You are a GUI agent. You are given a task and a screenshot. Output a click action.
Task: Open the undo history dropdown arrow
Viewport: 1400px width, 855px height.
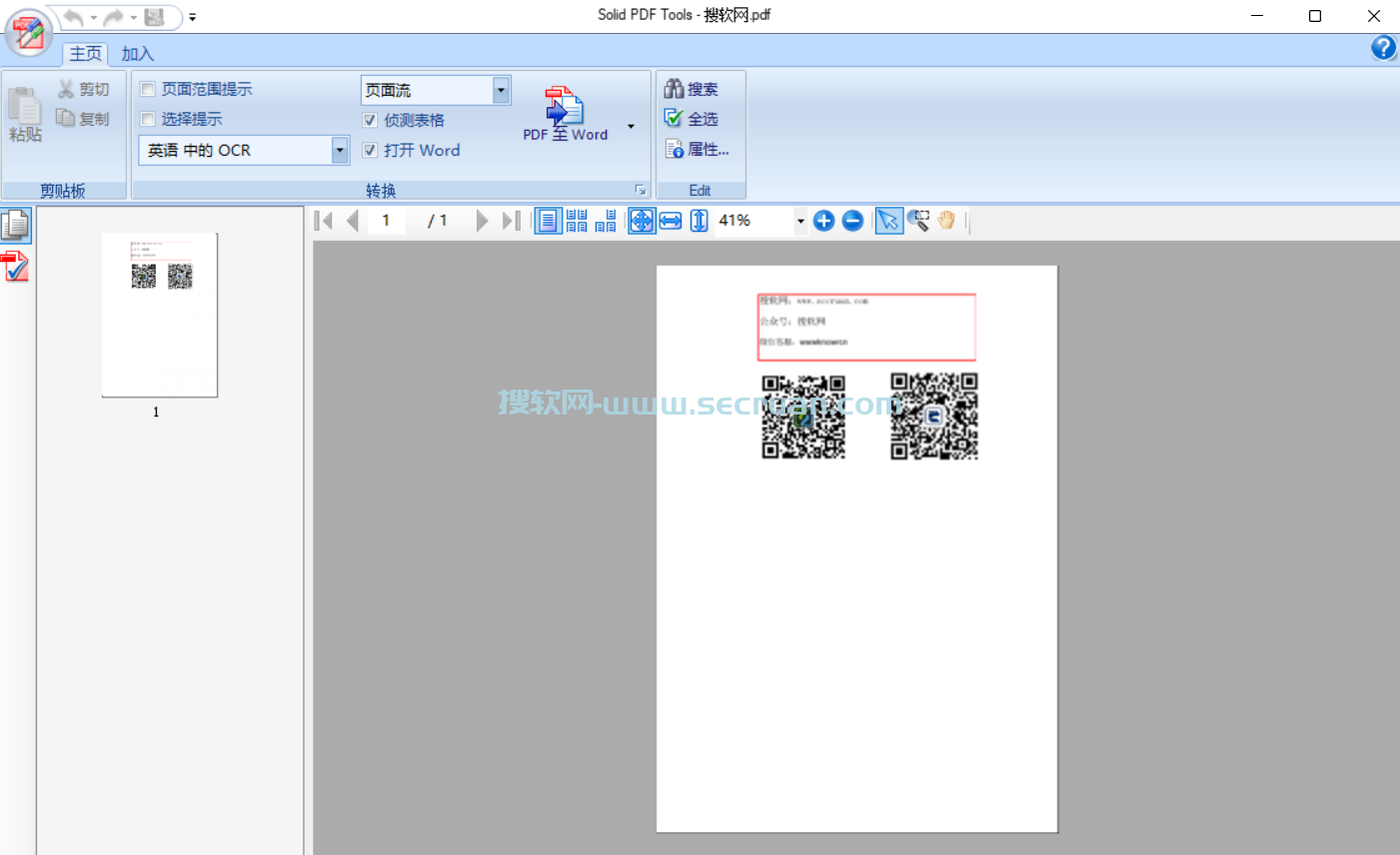click(x=93, y=18)
